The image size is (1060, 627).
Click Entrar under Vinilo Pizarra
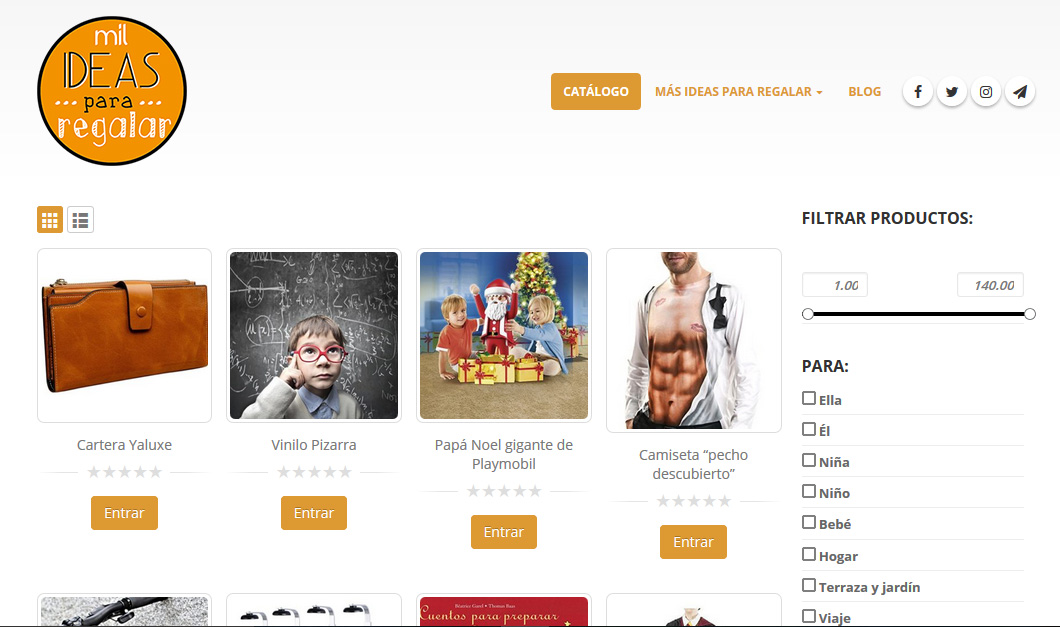pyautogui.click(x=314, y=513)
